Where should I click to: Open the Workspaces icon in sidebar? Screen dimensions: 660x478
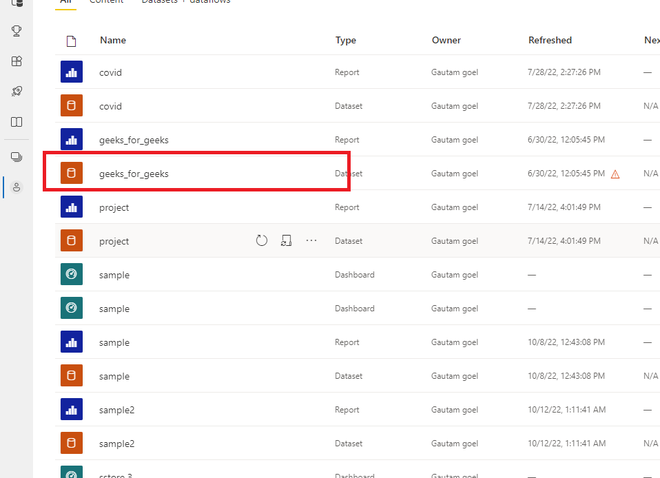click(16, 157)
